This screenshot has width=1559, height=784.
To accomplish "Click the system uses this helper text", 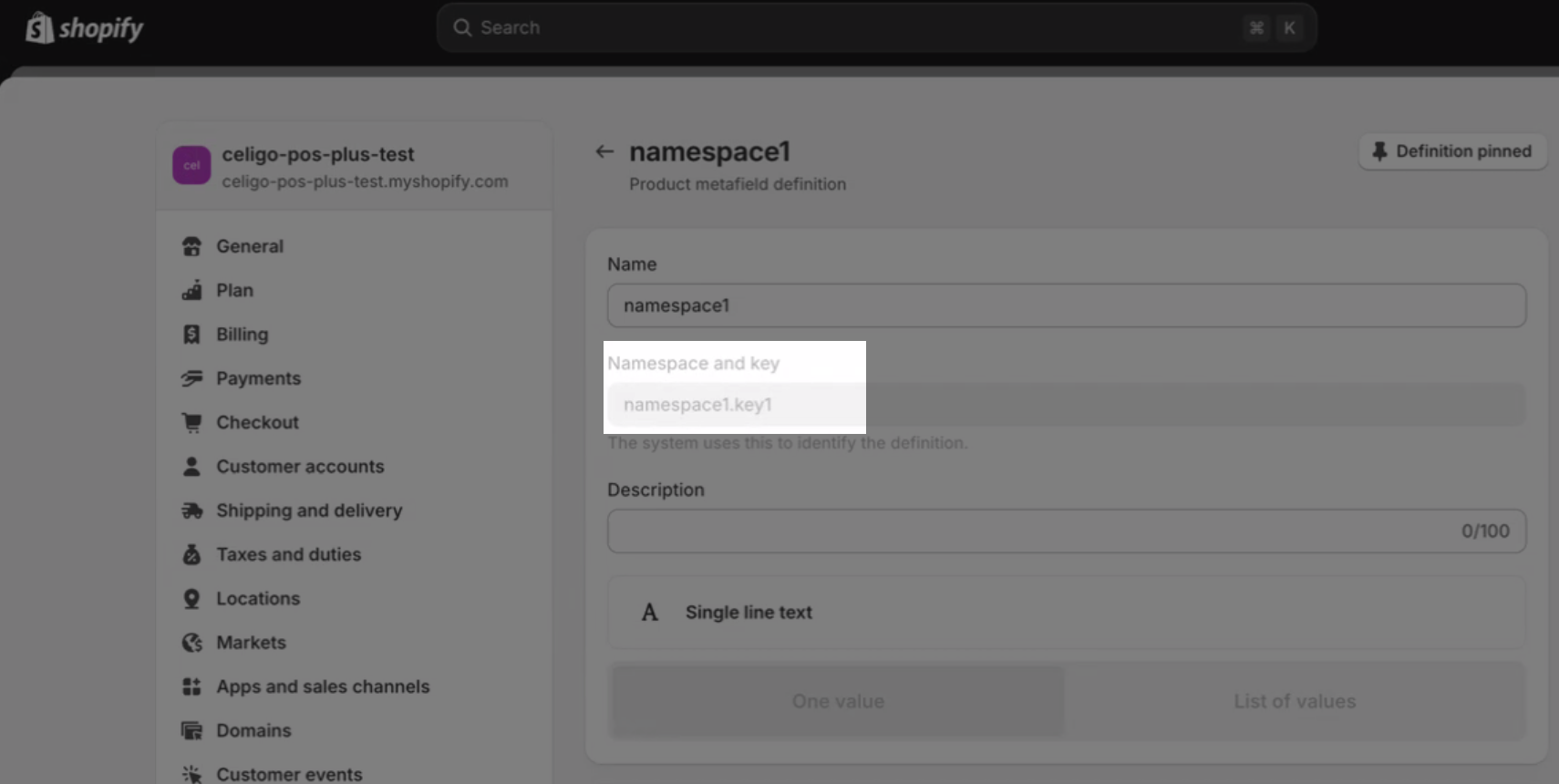I will [788, 443].
